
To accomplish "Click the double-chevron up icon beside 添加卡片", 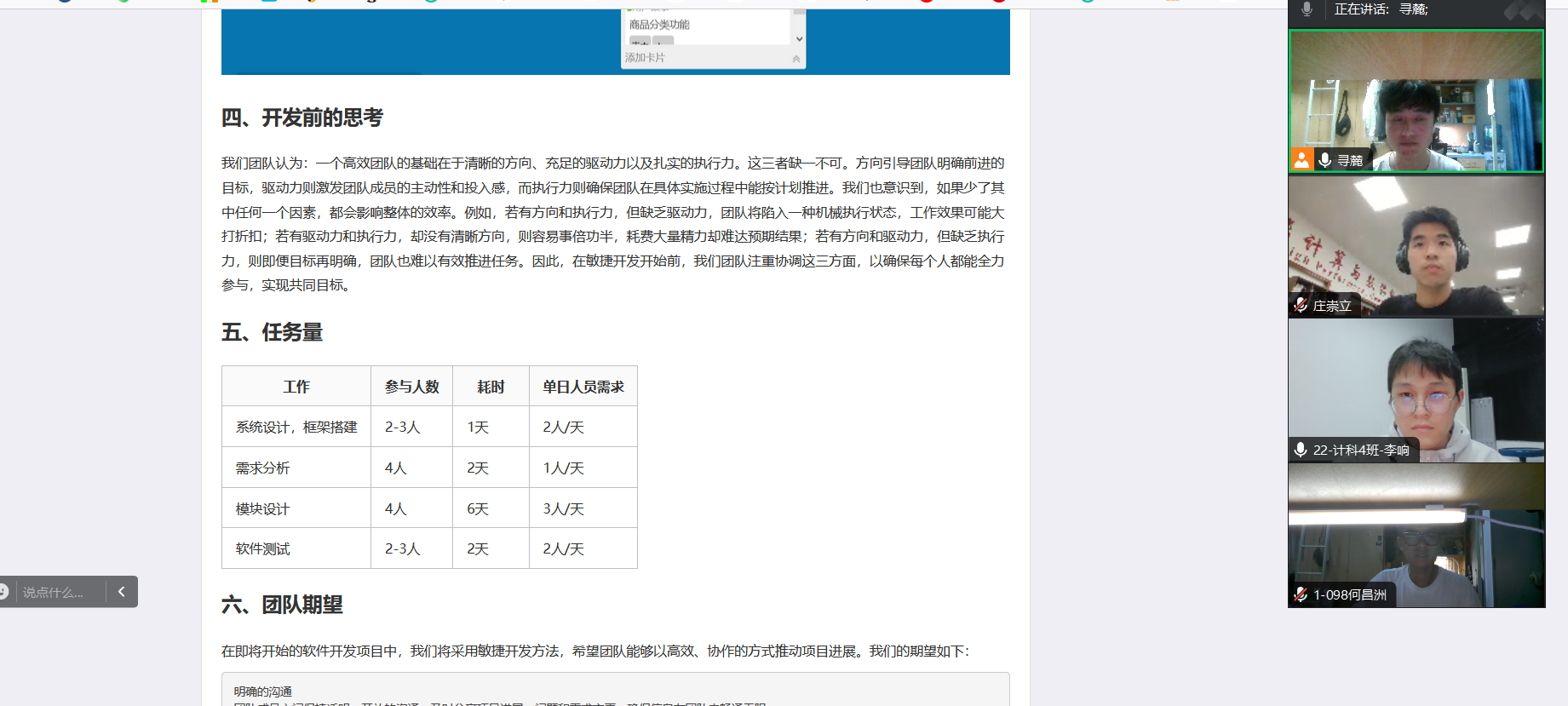I will pyautogui.click(x=795, y=58).
